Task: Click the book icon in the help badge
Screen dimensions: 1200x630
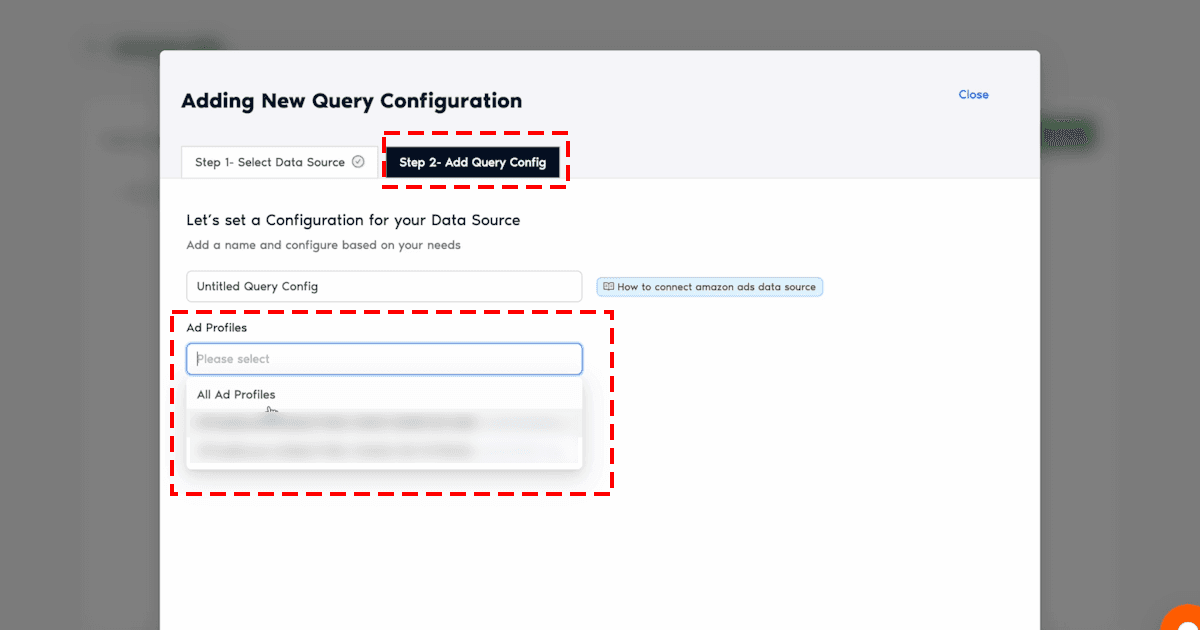Action: pyautogui.click(x=608, y=287)
